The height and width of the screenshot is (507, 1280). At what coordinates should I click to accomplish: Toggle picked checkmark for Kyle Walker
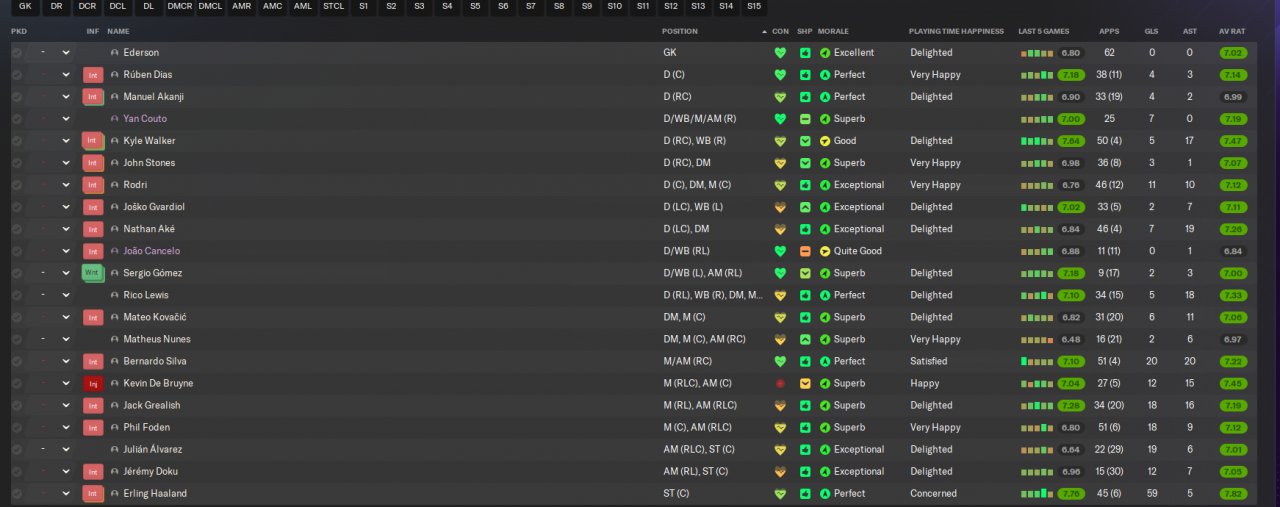(17, 141)
